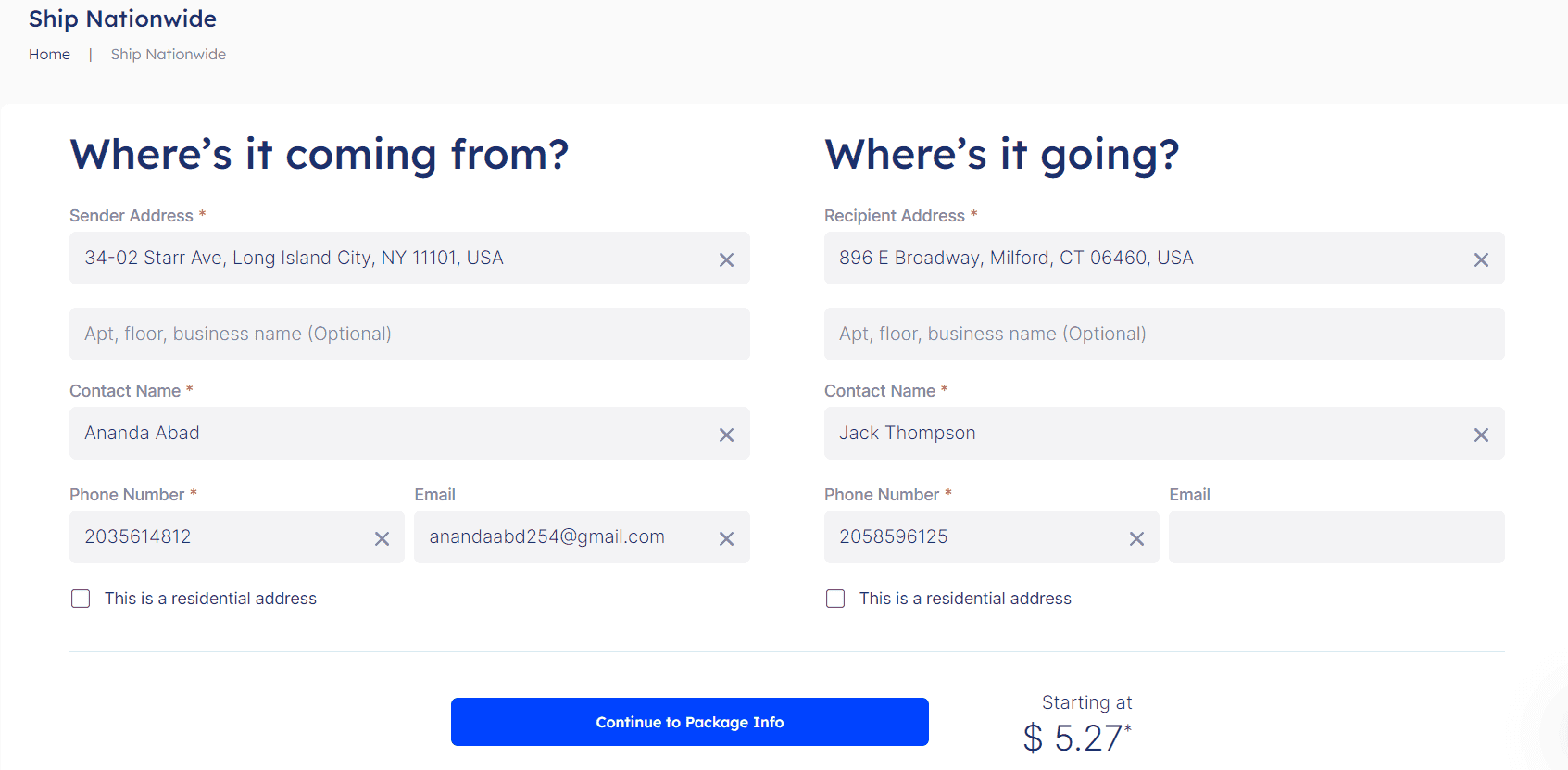Check recipient residential address checkbox
Viewport: 1568px width, 770px height.
click(x=834, y=599)
